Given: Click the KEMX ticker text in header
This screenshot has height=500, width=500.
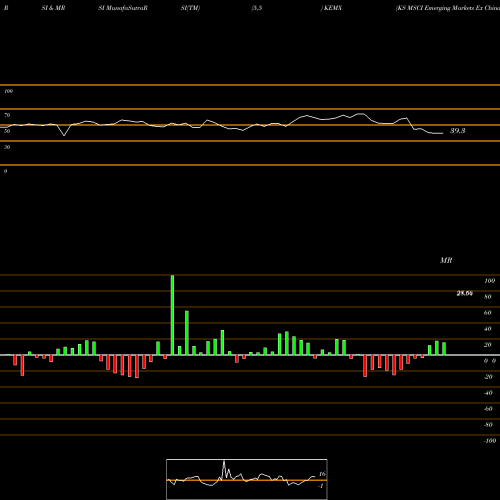Looking at the screenshot, I should point(333,8).
